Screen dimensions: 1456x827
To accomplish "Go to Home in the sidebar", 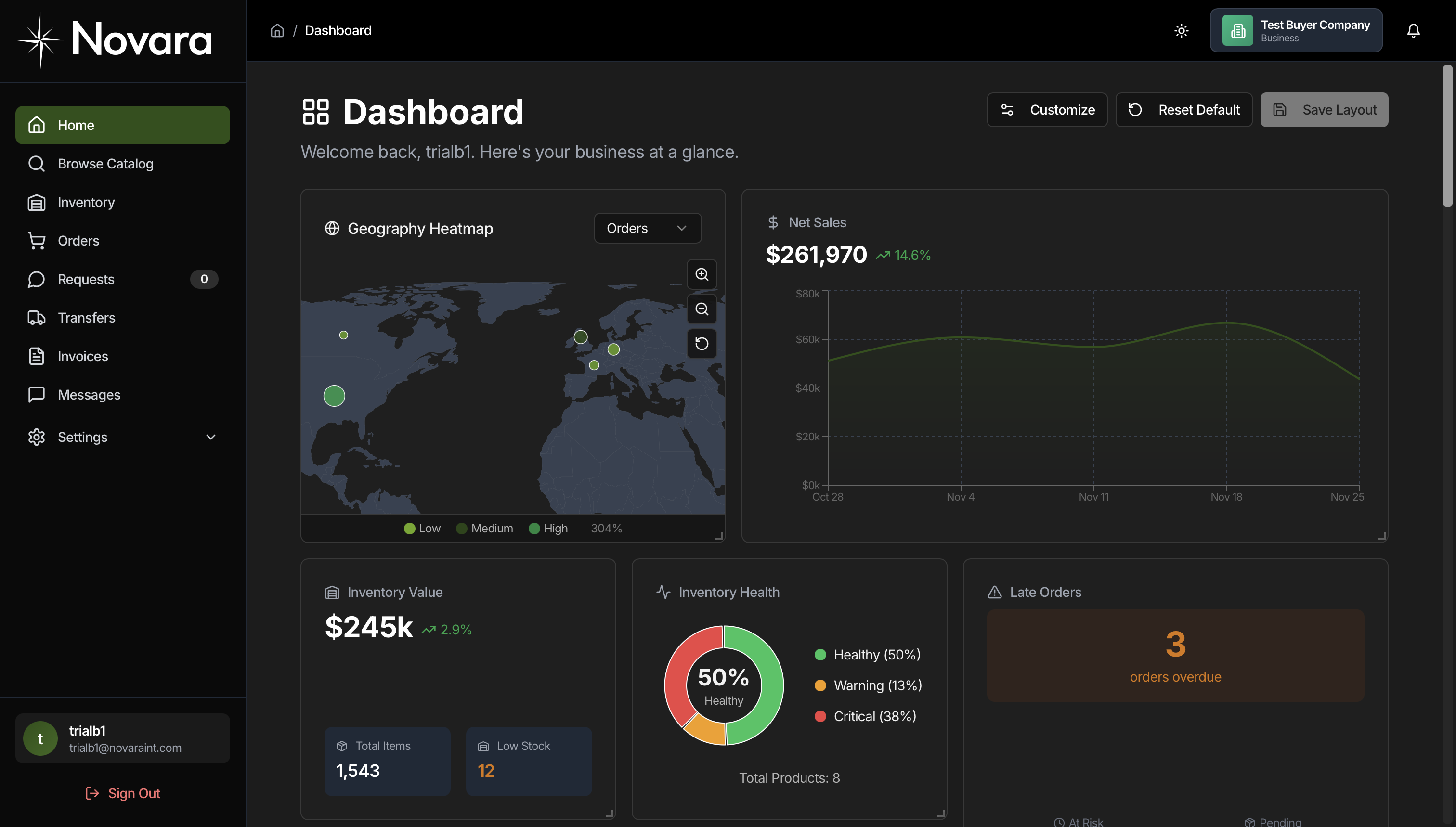I will [123, 125].
